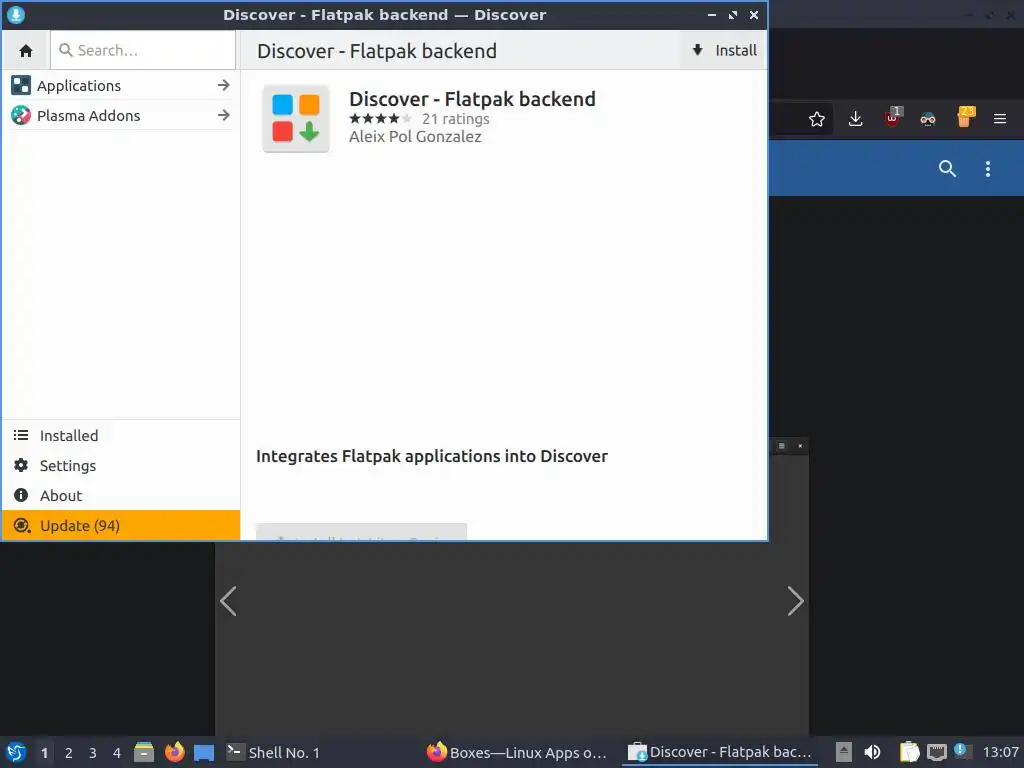
Task: Click the blue show-desktop panel icon
Action: pyautogui.click(x=204, y=752)
